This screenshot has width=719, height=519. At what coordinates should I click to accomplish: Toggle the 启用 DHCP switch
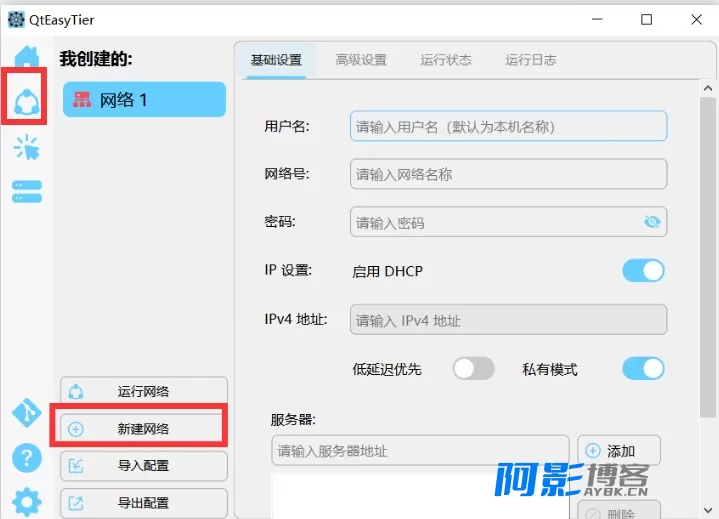pos(643,271)
